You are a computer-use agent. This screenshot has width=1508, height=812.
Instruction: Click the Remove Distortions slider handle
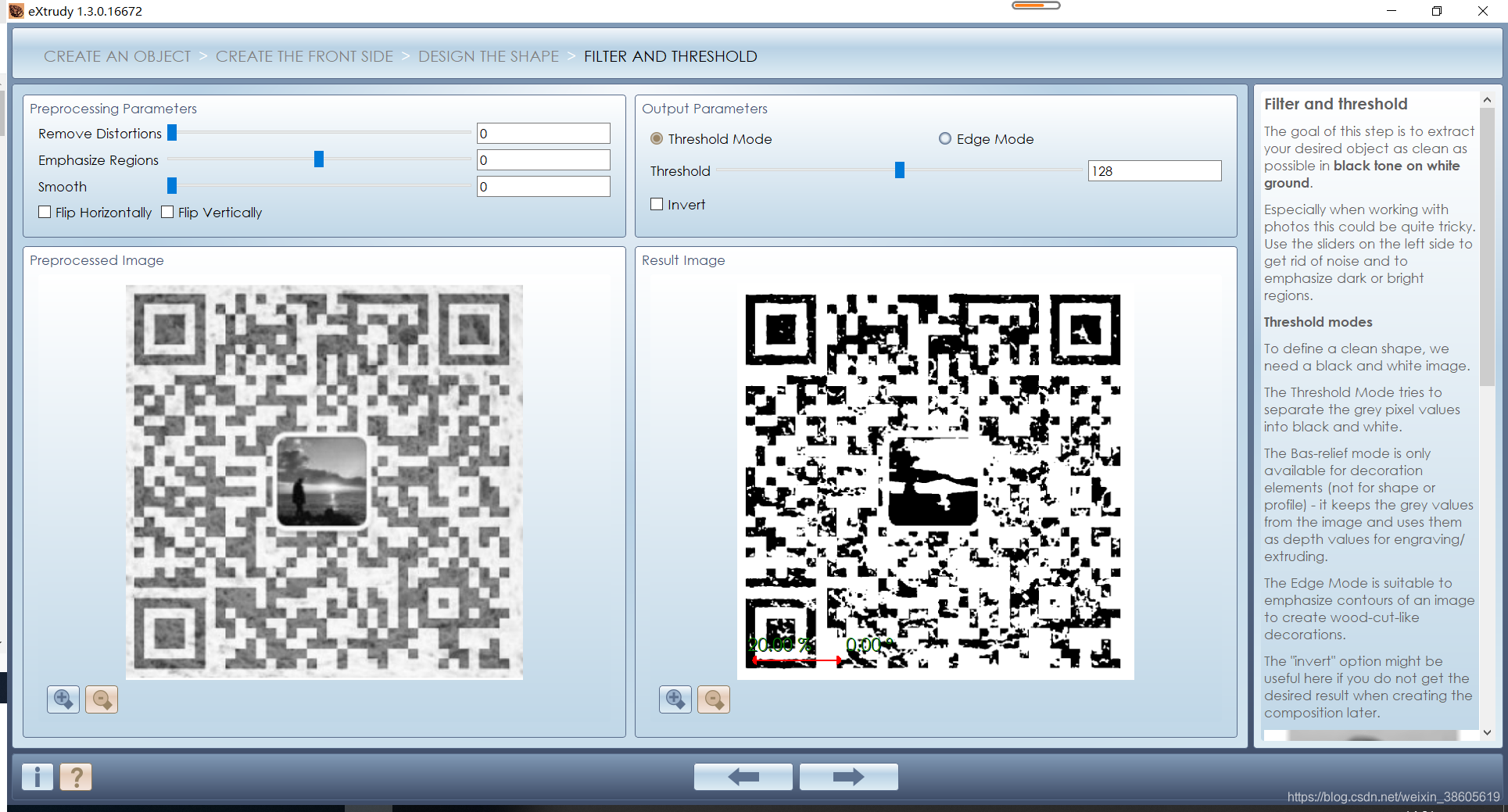tap(172, 133)
